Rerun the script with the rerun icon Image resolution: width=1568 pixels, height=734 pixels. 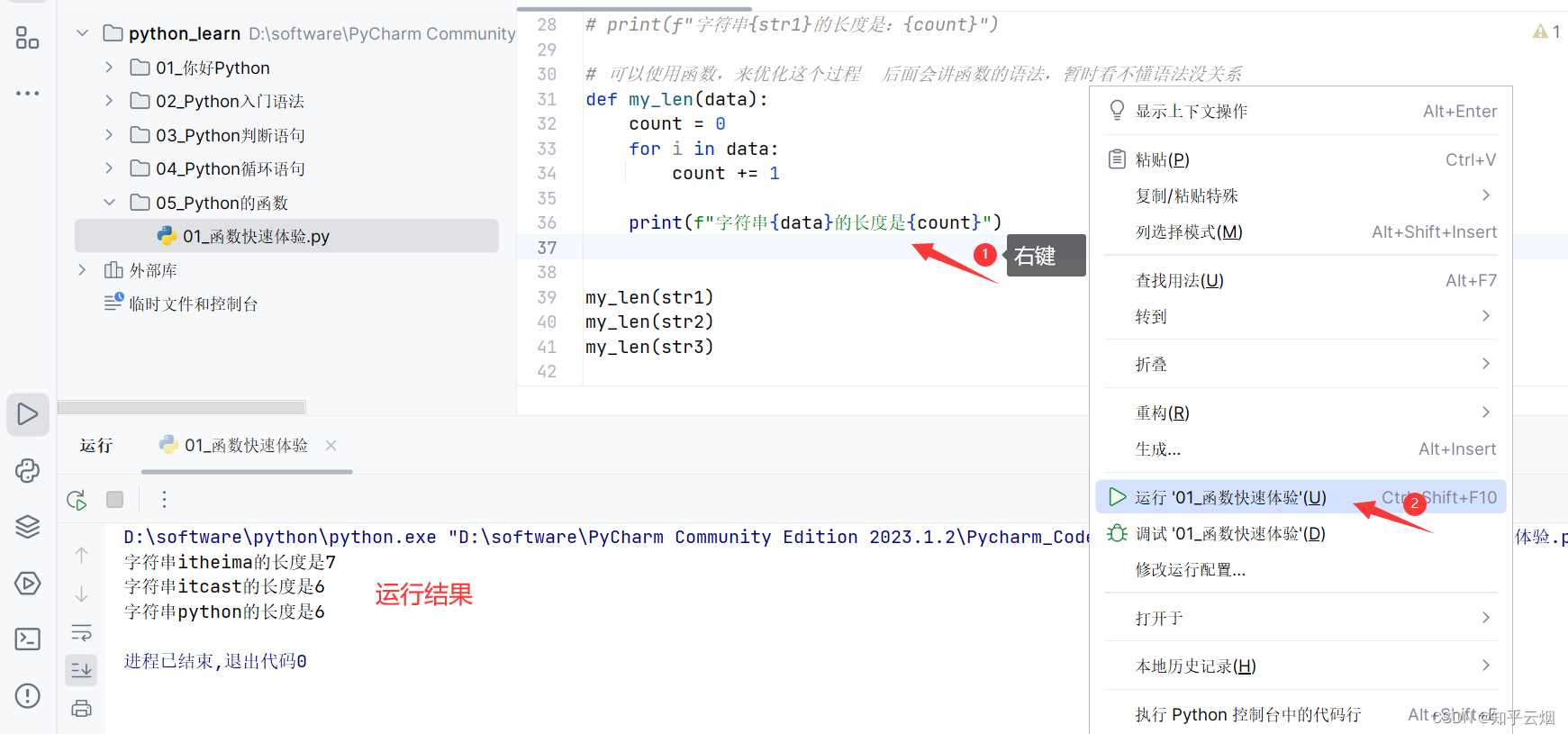tap(77, 500)
